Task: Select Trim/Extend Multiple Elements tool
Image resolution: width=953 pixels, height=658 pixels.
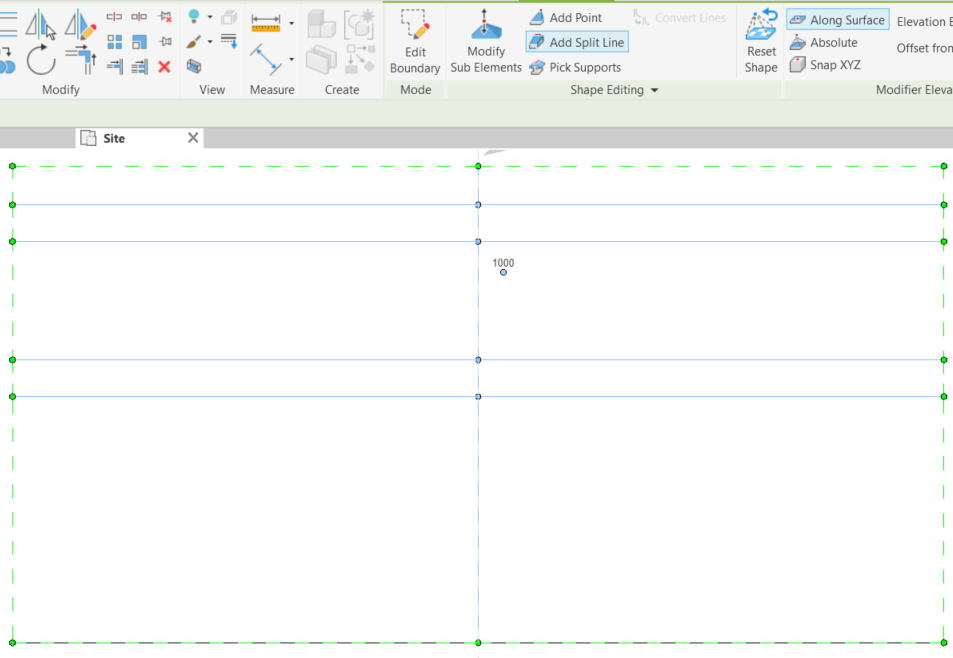Action: 139,66
